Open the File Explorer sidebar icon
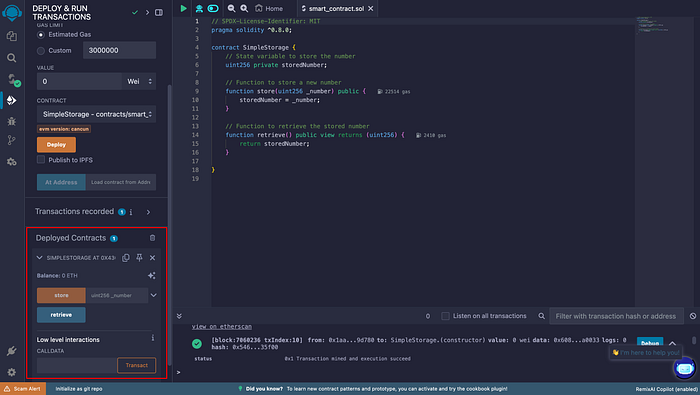Viewport: 700px width, 395px height. click(12, 36)
